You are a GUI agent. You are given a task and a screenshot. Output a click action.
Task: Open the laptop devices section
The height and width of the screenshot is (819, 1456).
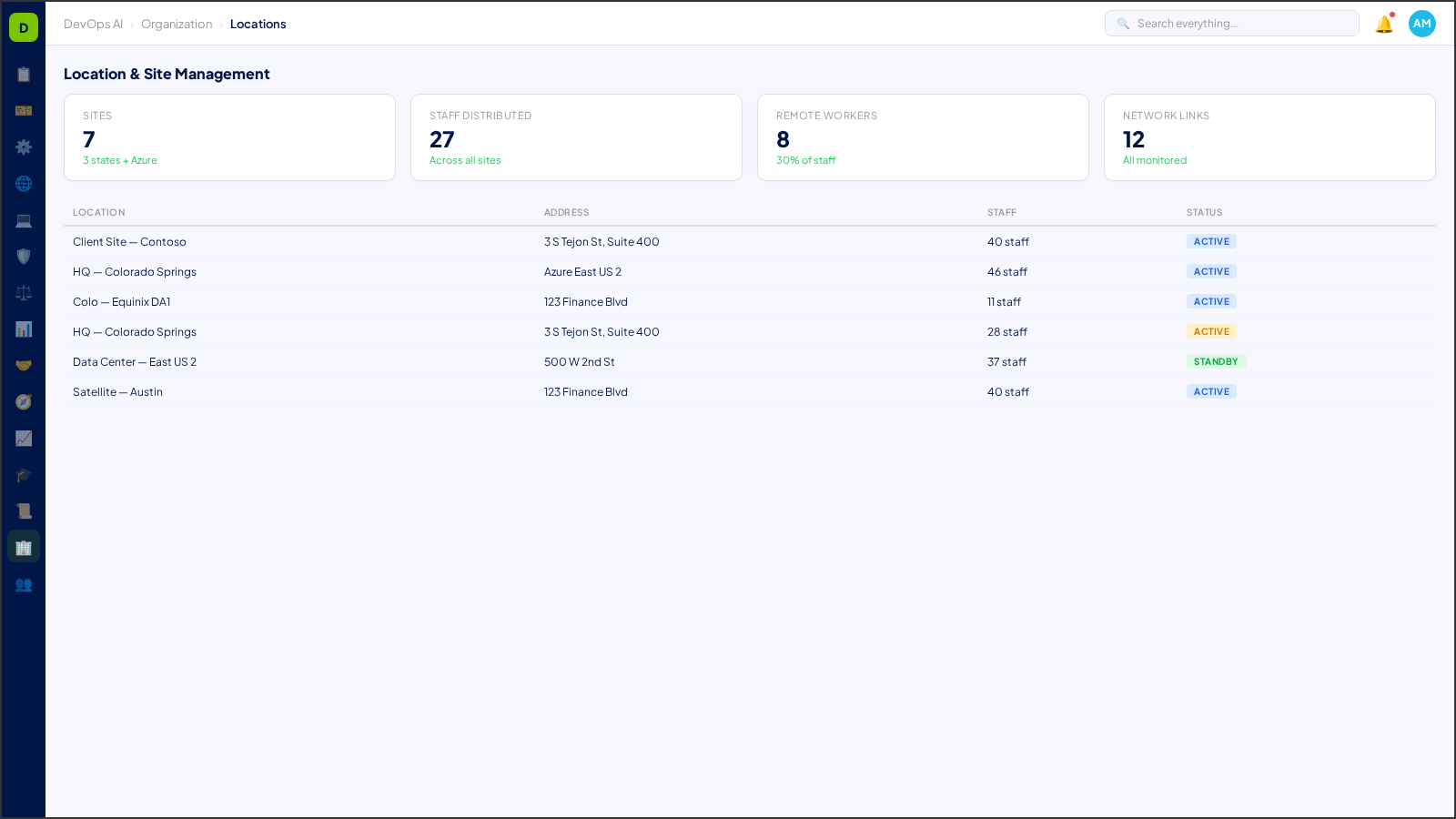(x=24, y=220)
